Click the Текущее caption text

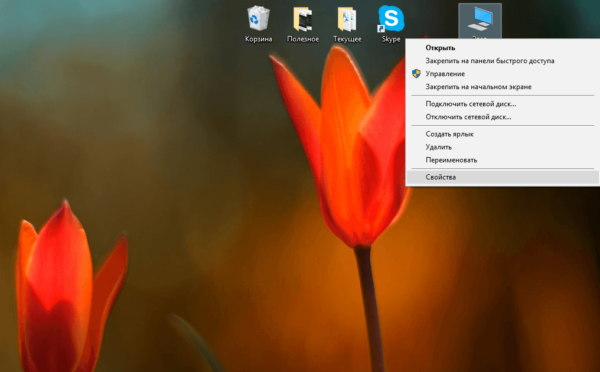click(347, 39)
